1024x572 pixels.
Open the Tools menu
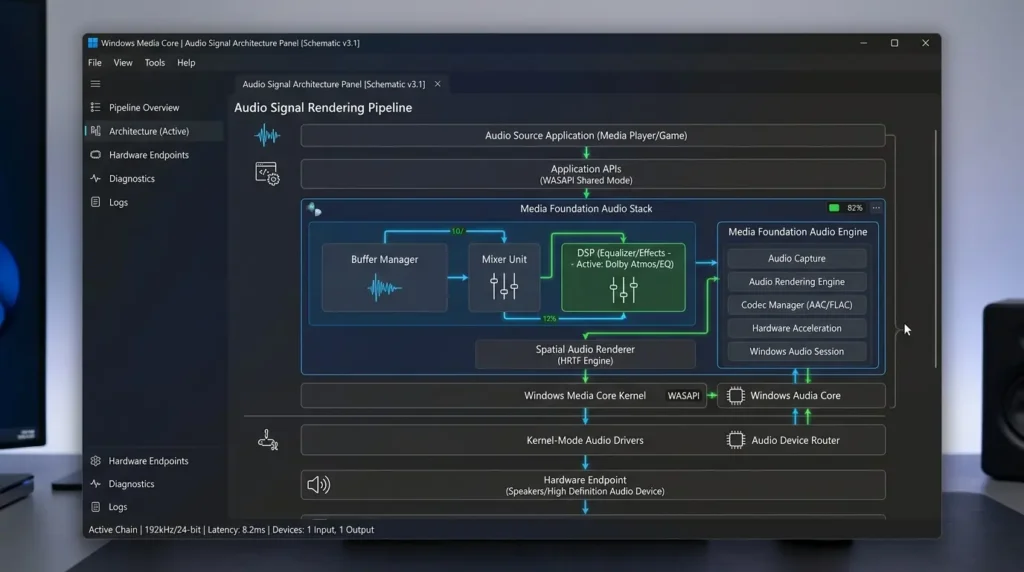[x=155, y=63]
